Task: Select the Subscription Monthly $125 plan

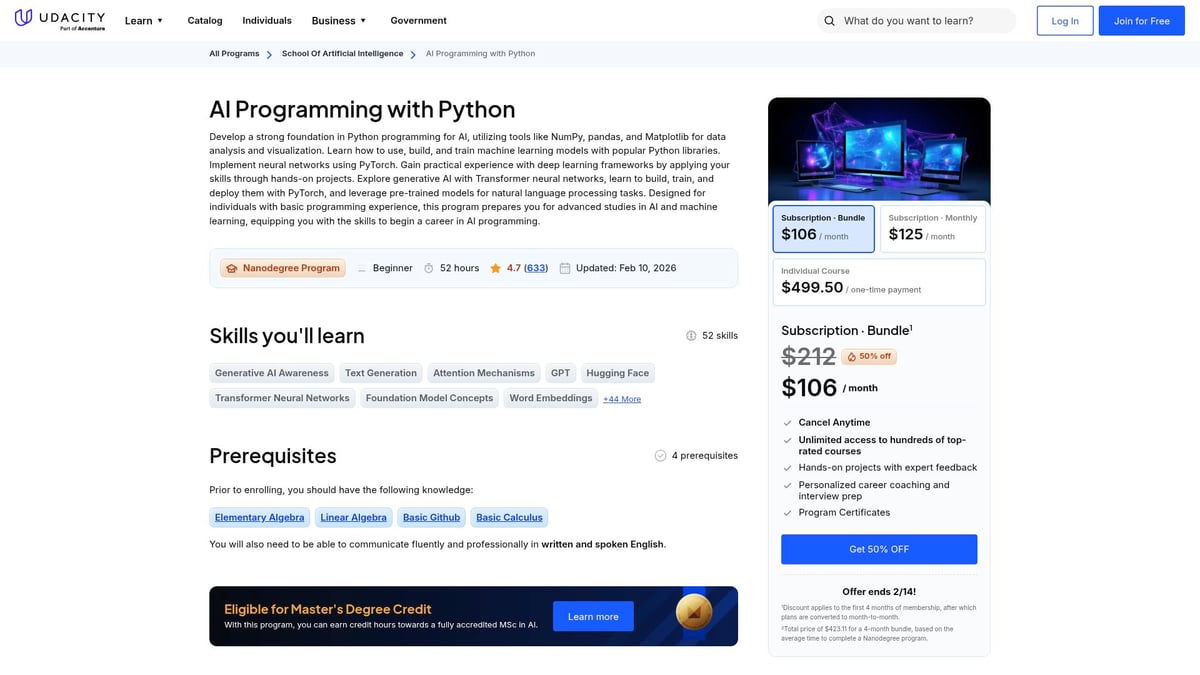Action: (x=933, y=229)
